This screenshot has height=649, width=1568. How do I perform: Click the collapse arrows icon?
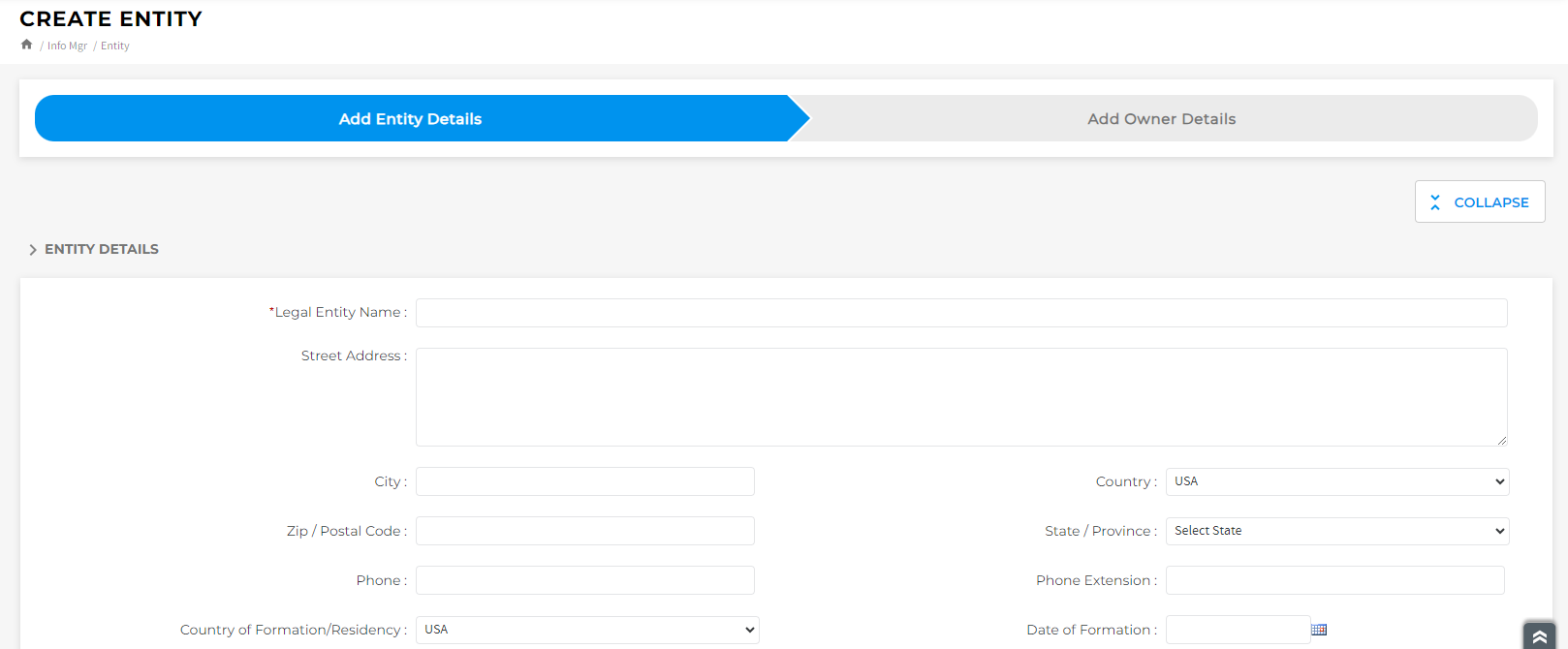[x=1435, y=202]
